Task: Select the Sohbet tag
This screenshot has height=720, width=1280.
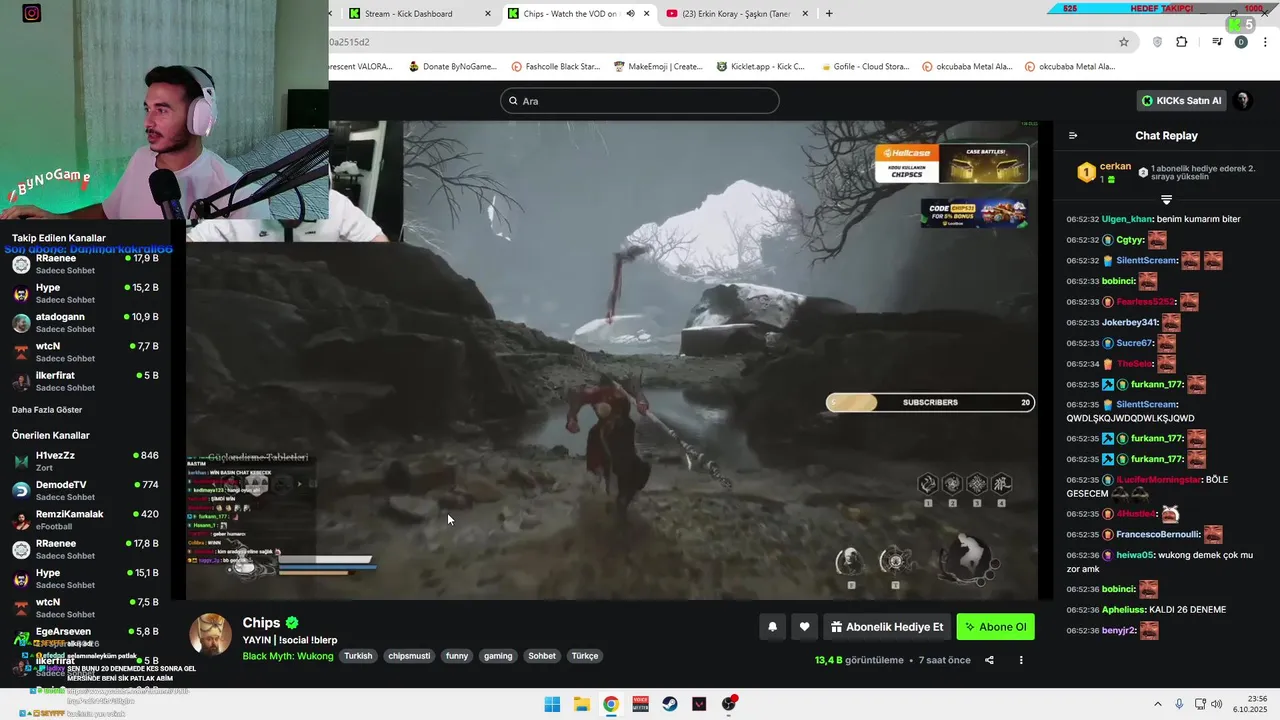Action: click(x=542, y=656)
